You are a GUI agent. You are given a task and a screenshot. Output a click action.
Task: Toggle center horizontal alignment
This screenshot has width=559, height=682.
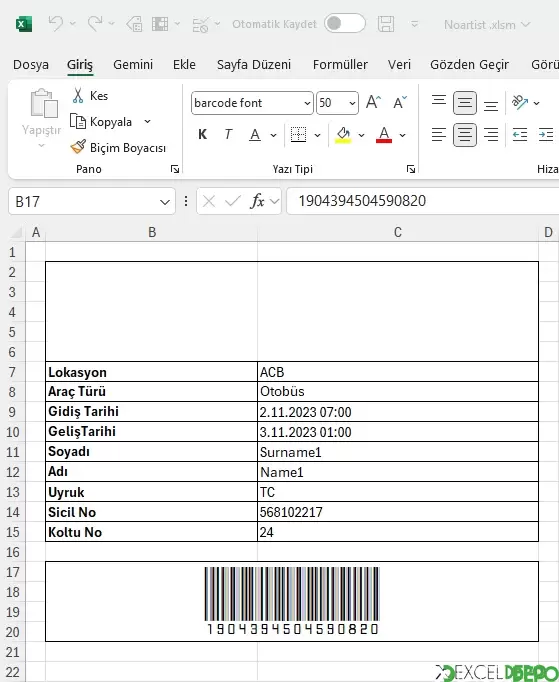[x=465, y=135]
